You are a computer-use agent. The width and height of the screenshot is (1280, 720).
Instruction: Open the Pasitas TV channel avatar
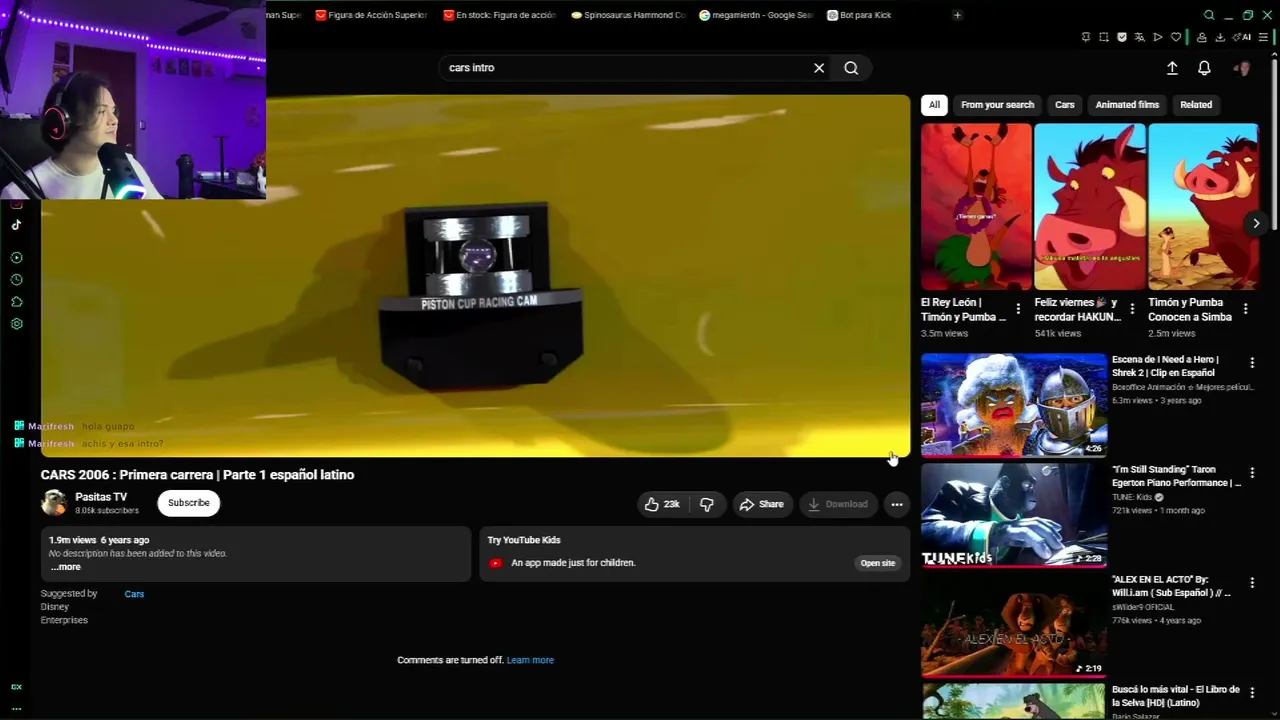[53, 503]
